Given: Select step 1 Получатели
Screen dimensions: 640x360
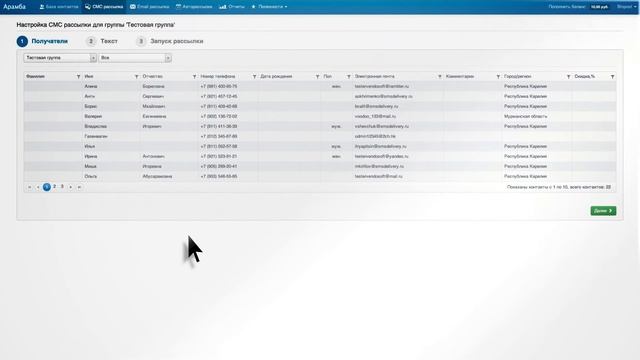Looking at the screenshot, I should pyautogui.click(x=42, y=41).
